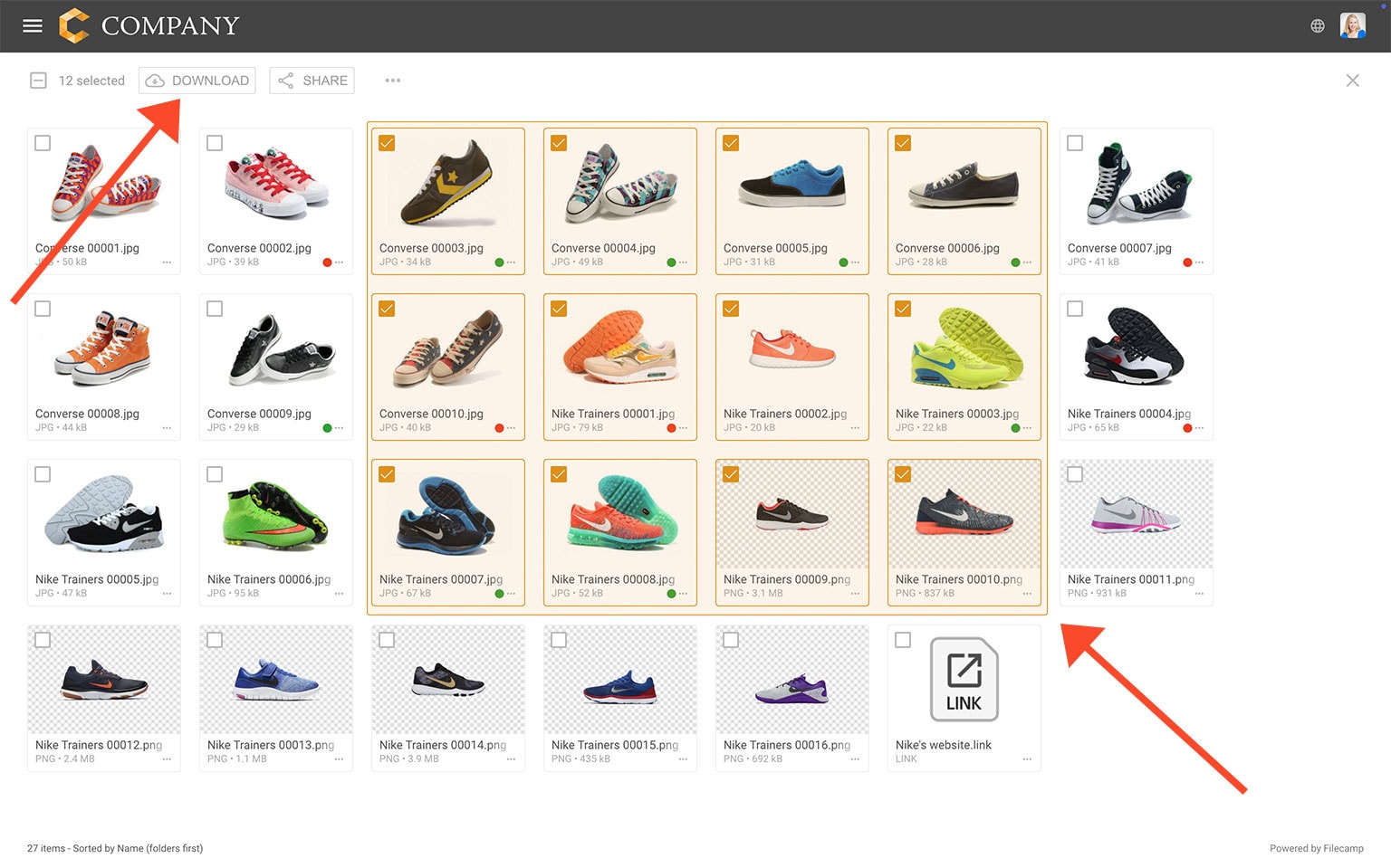The height and width of the screenshot is (868, 1391).
Task: Click file name Nike Trainers 00014.png
Action: tap(443, 745)
